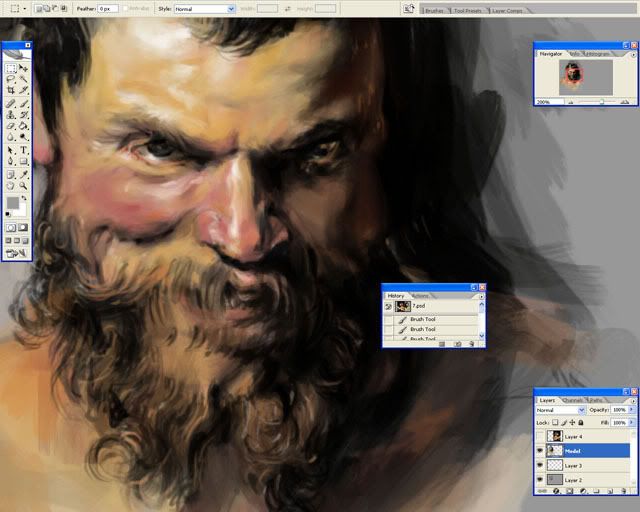Expand the layer Opacity slider arrow
Image resolution: width=640 pixels, height=512 pixels.
click(x=631, y=410)
